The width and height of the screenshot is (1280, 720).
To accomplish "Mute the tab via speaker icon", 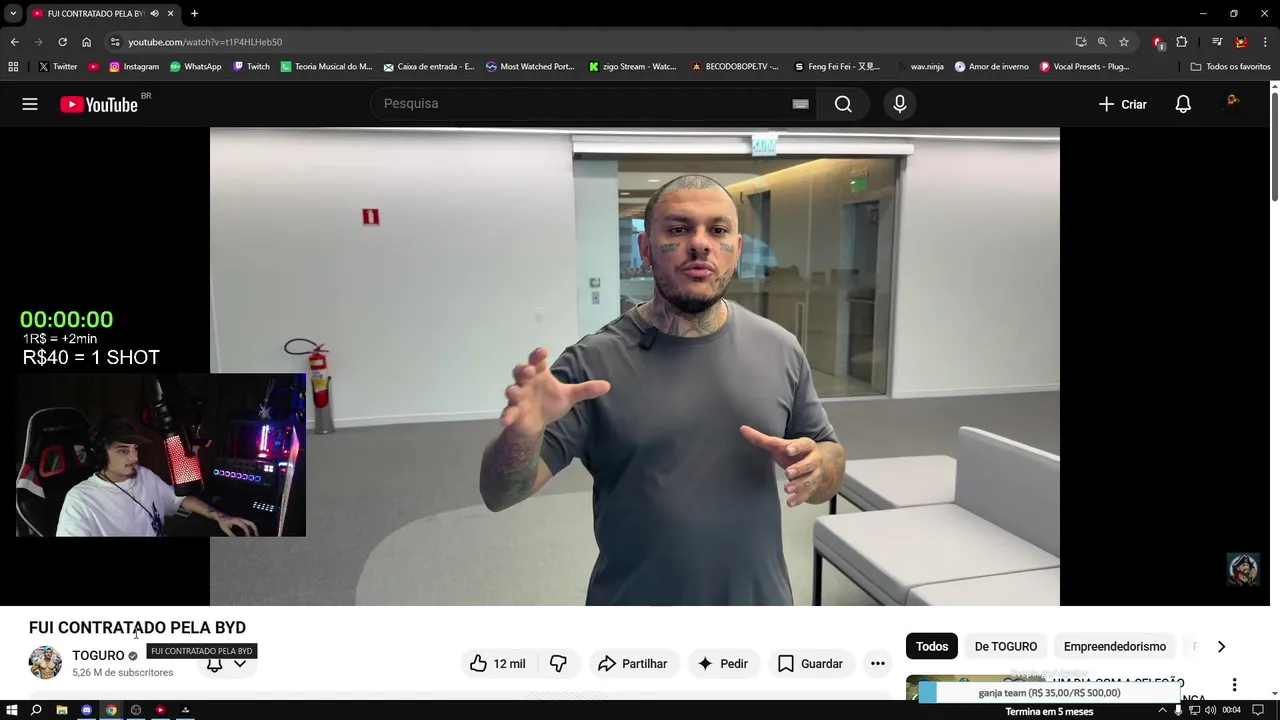I will [154, 14].
